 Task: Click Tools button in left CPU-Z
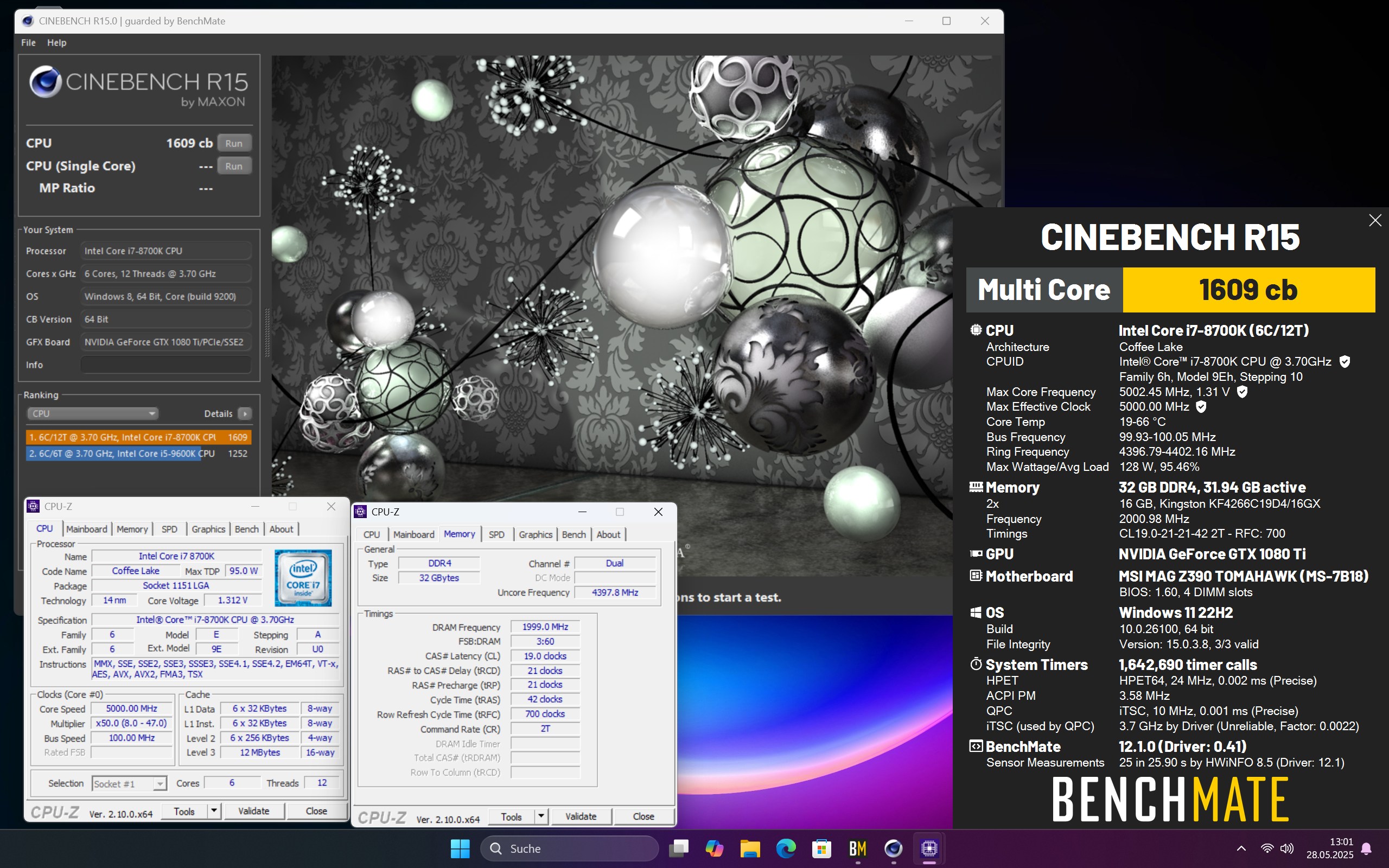pos(184,811)
